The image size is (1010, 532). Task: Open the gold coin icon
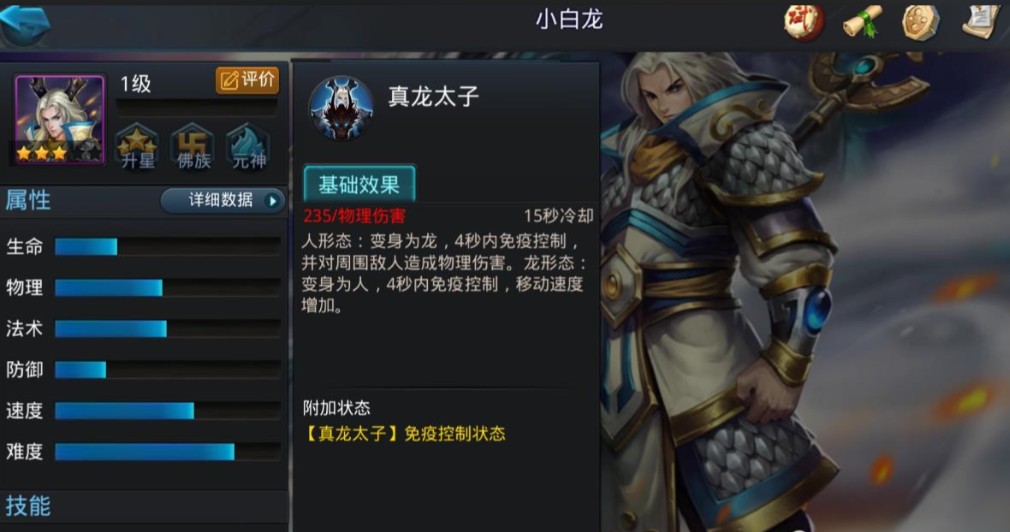click(920, 22)
